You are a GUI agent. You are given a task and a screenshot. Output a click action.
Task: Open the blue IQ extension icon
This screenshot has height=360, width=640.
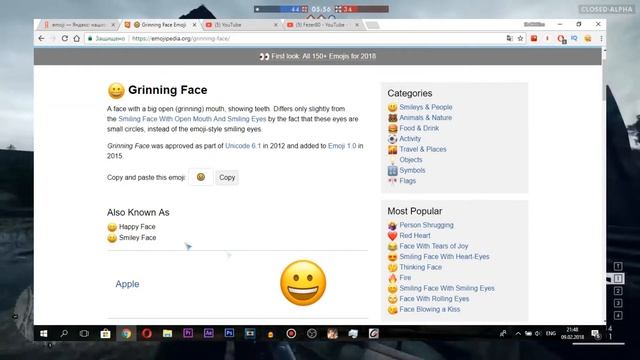tap(574, 38)
